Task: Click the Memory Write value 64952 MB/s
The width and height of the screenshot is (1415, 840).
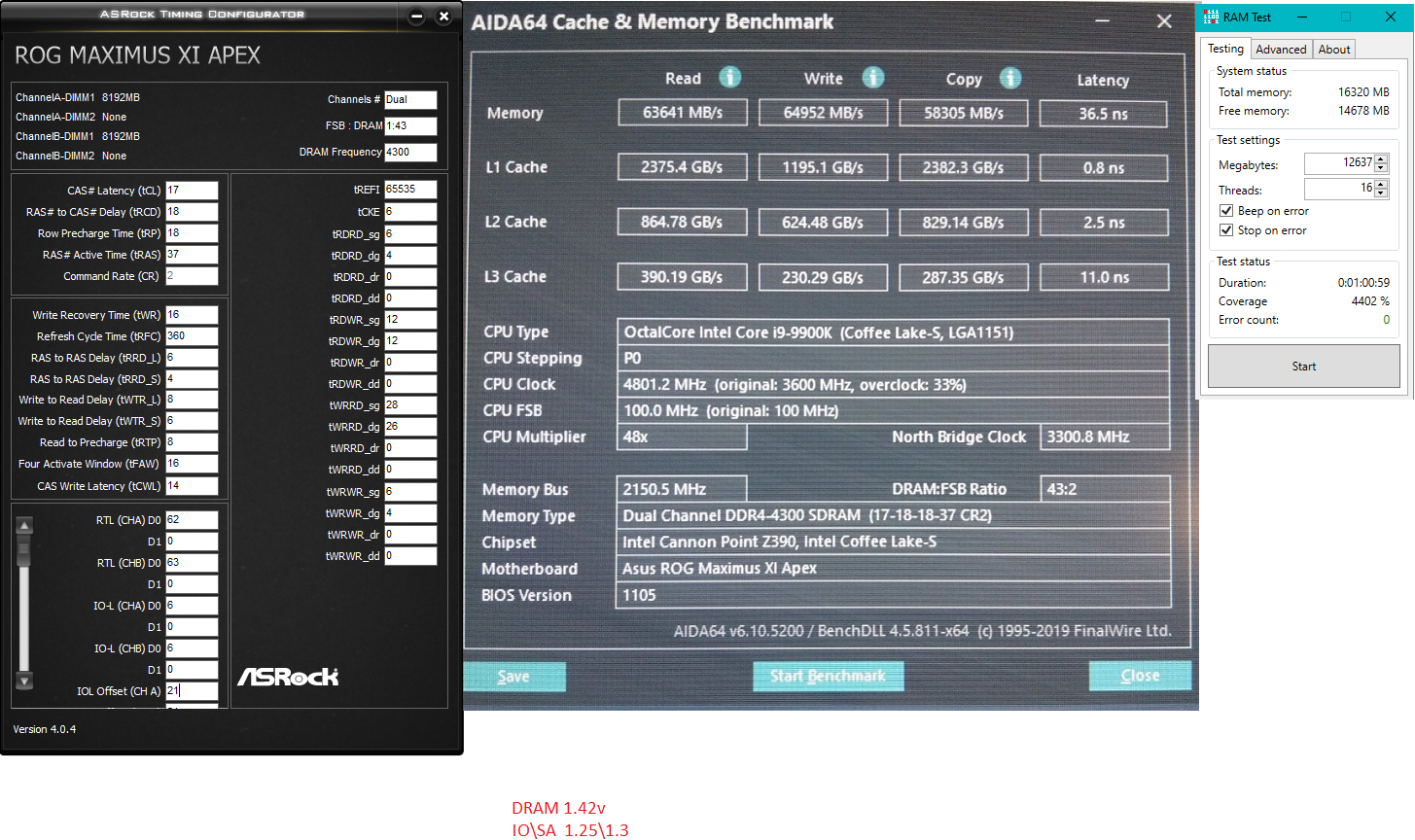Action: tap(824, 113)
